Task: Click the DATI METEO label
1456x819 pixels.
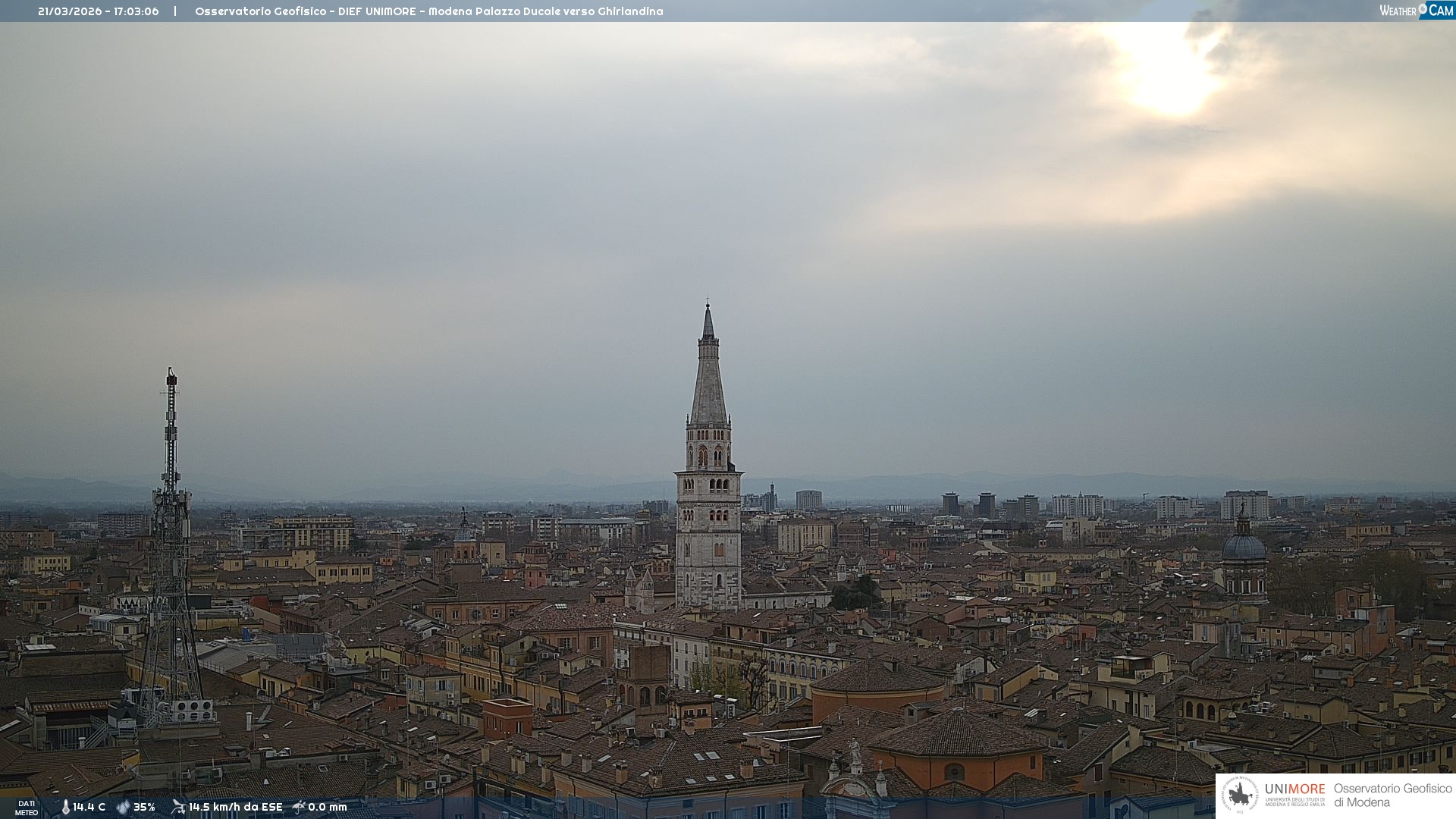Action: 27,808
